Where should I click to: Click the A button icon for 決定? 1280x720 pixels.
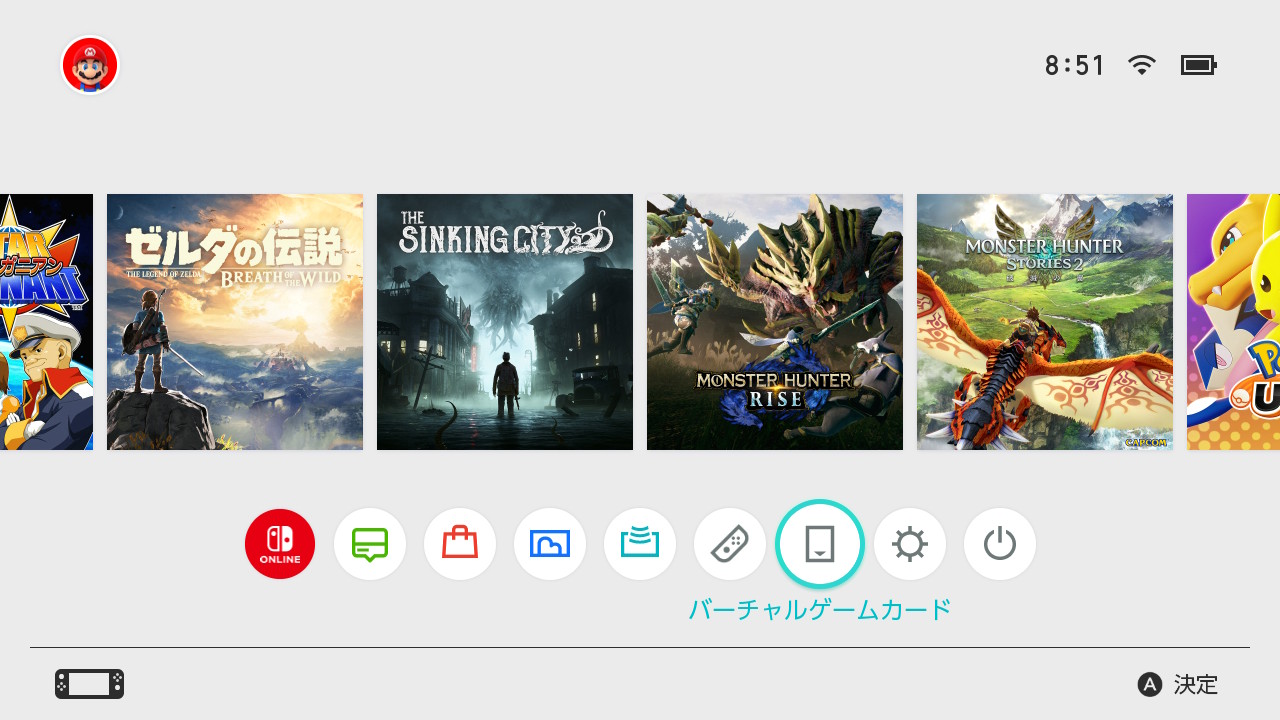[1150, 684]
